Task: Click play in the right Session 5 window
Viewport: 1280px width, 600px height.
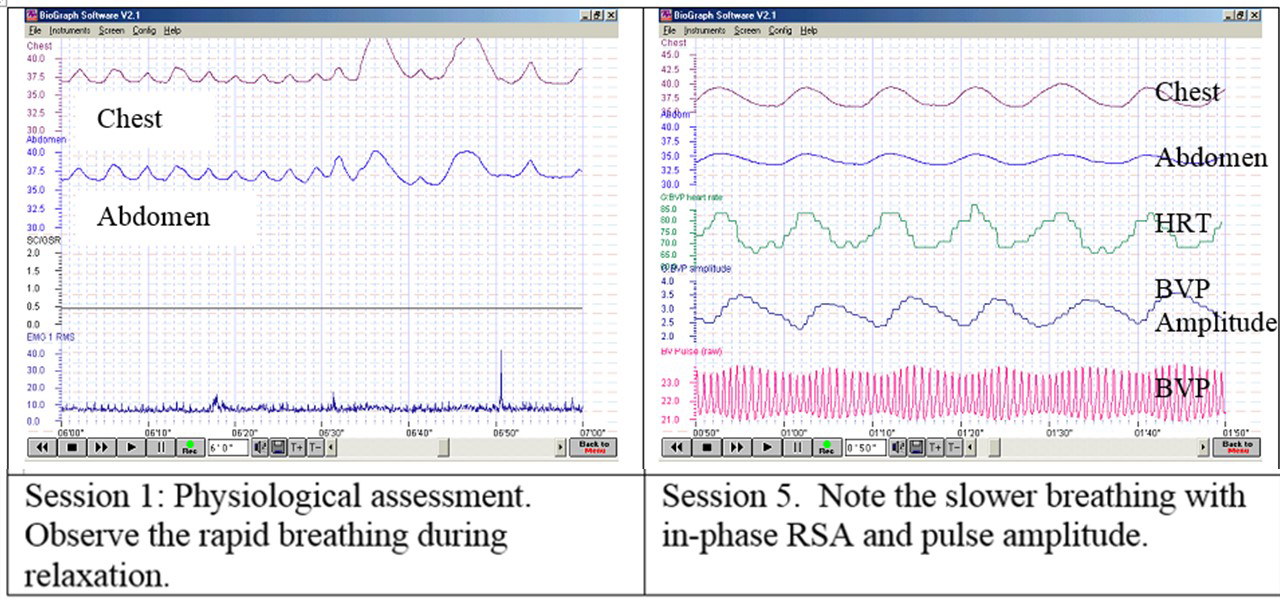Action: 766,448
